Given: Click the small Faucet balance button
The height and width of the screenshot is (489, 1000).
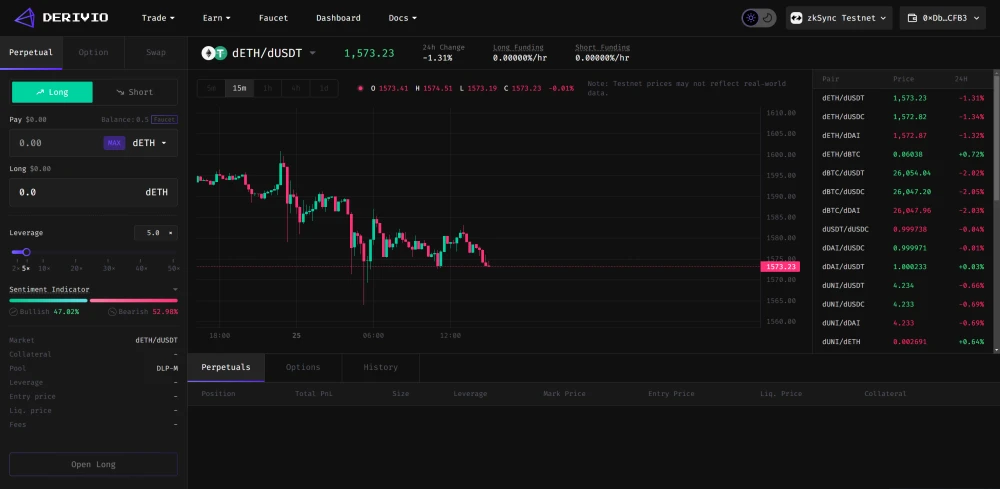Looking at the screenshot, I should (x=165, y=119).
